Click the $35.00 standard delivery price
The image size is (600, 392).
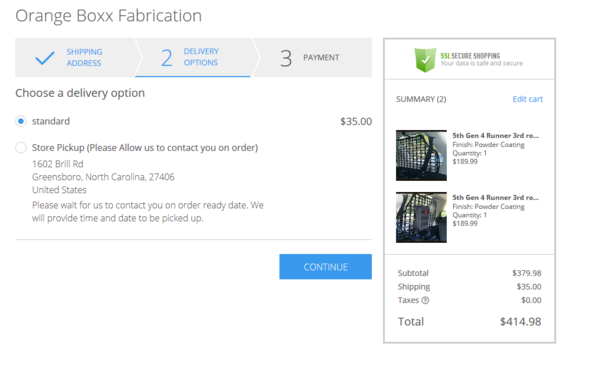(x=356, y=121)
